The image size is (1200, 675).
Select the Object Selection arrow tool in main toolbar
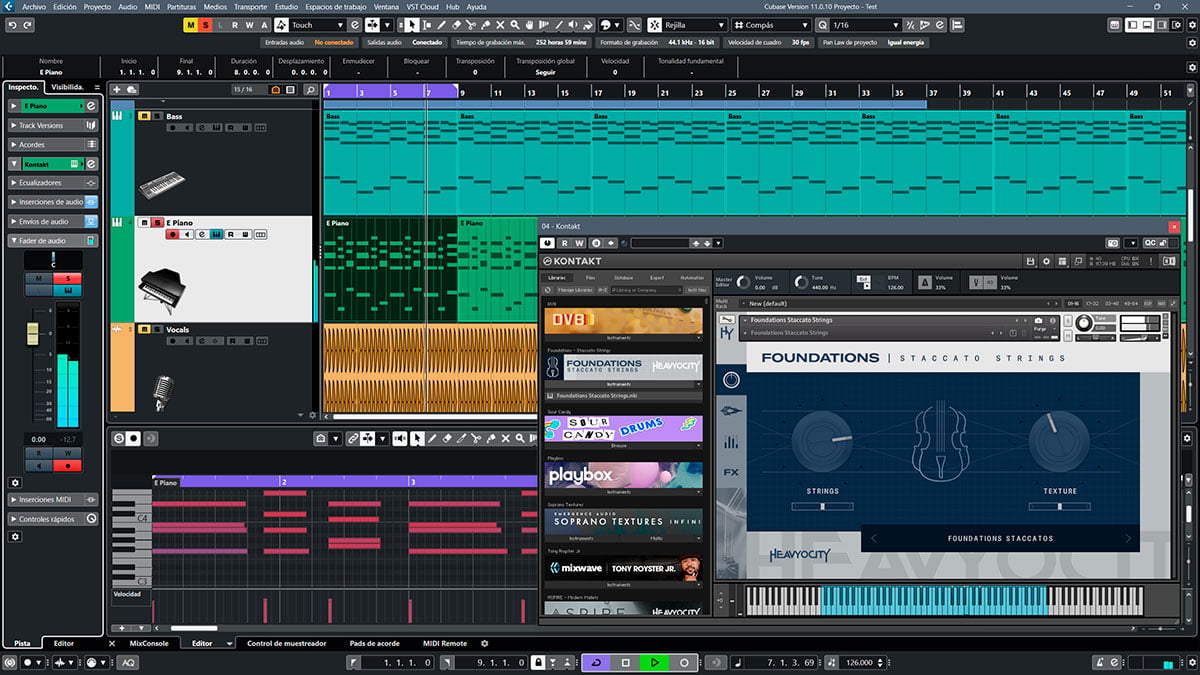tap(412, 24)
